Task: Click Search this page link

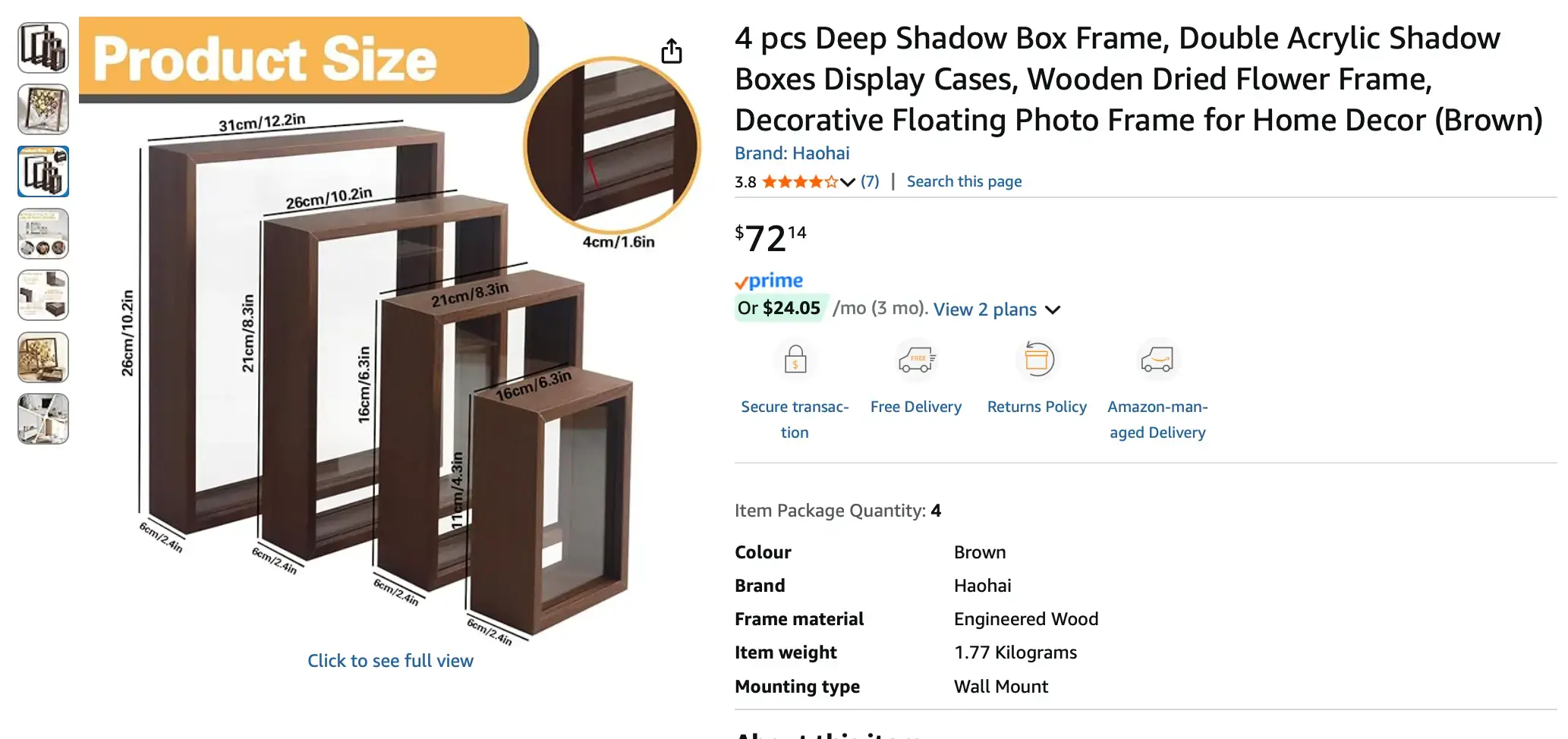Action: (x=964, y=182)
